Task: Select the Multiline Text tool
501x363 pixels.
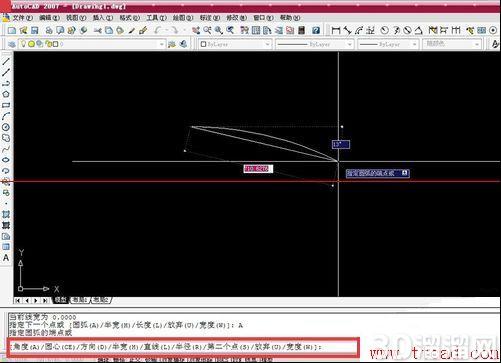Action: 6,258
